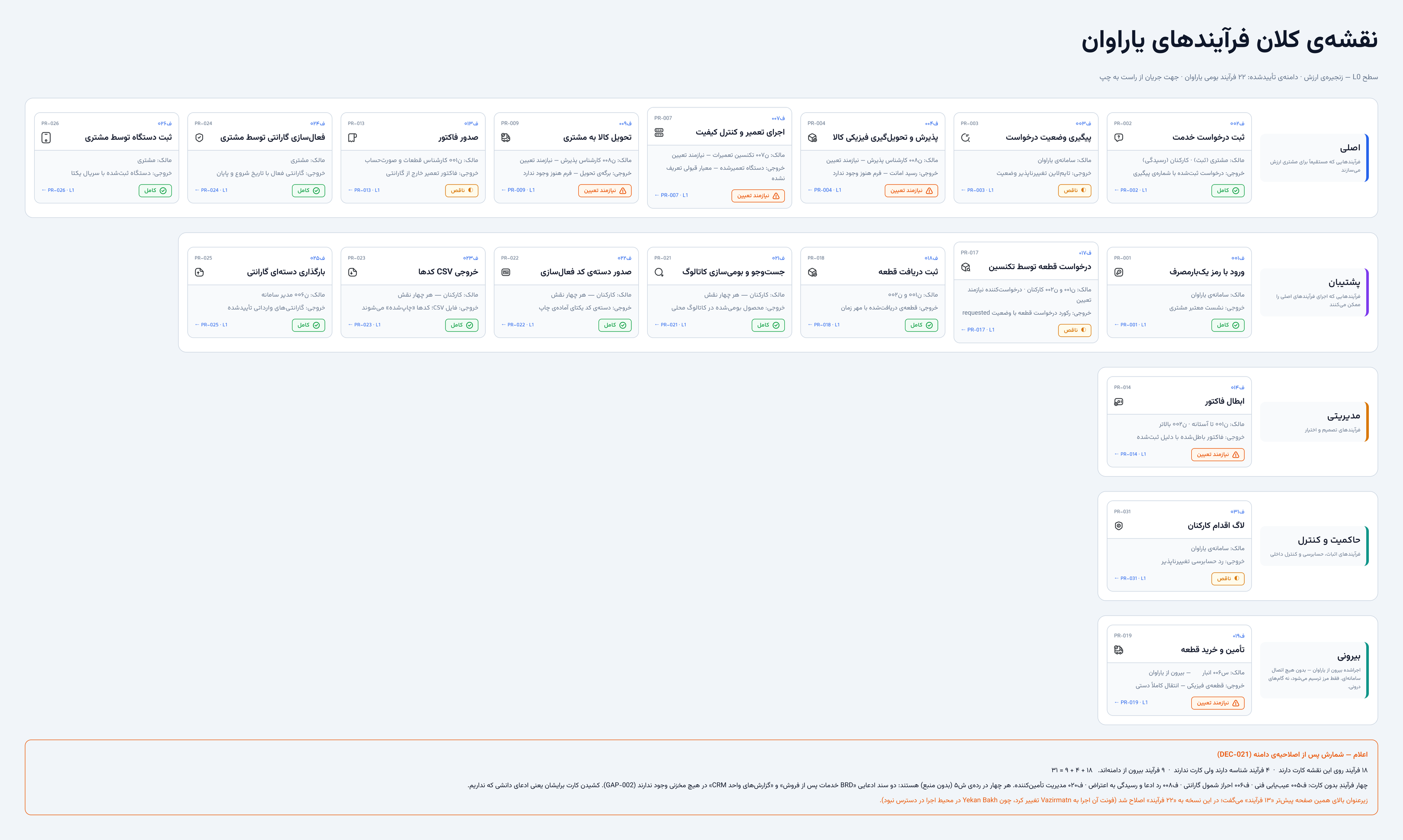Open the ← PR-007 · L1 link
Image resolution: width=1403 pixels, height=840 pixels.
click(x=671, y=195)
